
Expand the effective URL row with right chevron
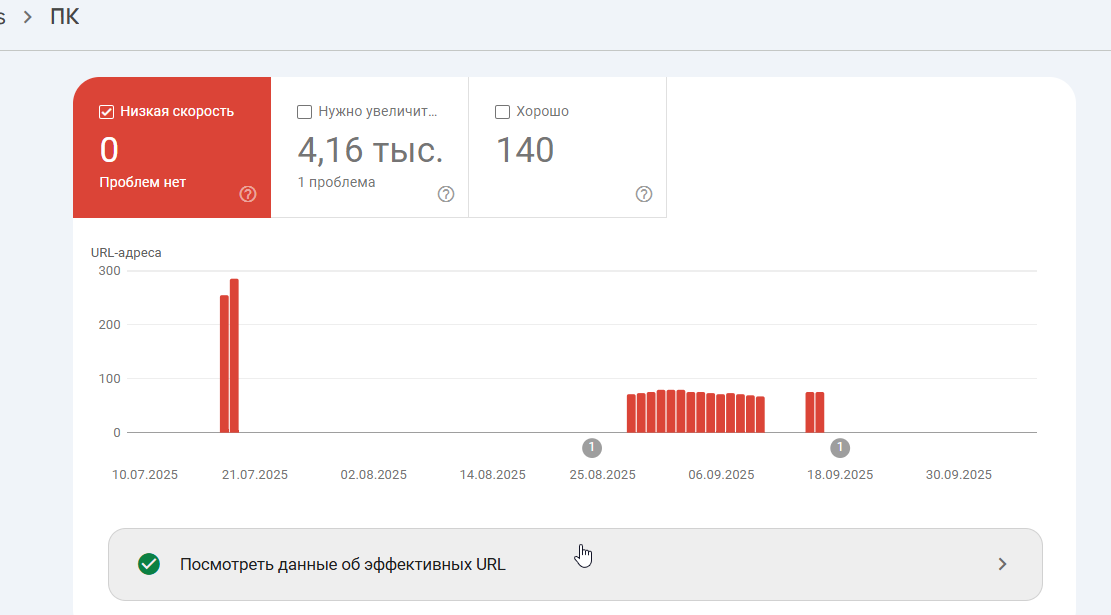coord(1002,564)
